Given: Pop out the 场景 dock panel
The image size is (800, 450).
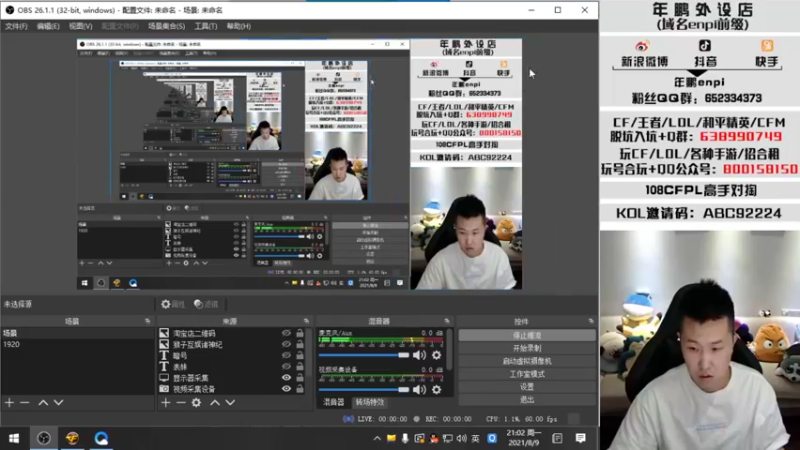Looking at the screenshot, I should pos(147,321).
